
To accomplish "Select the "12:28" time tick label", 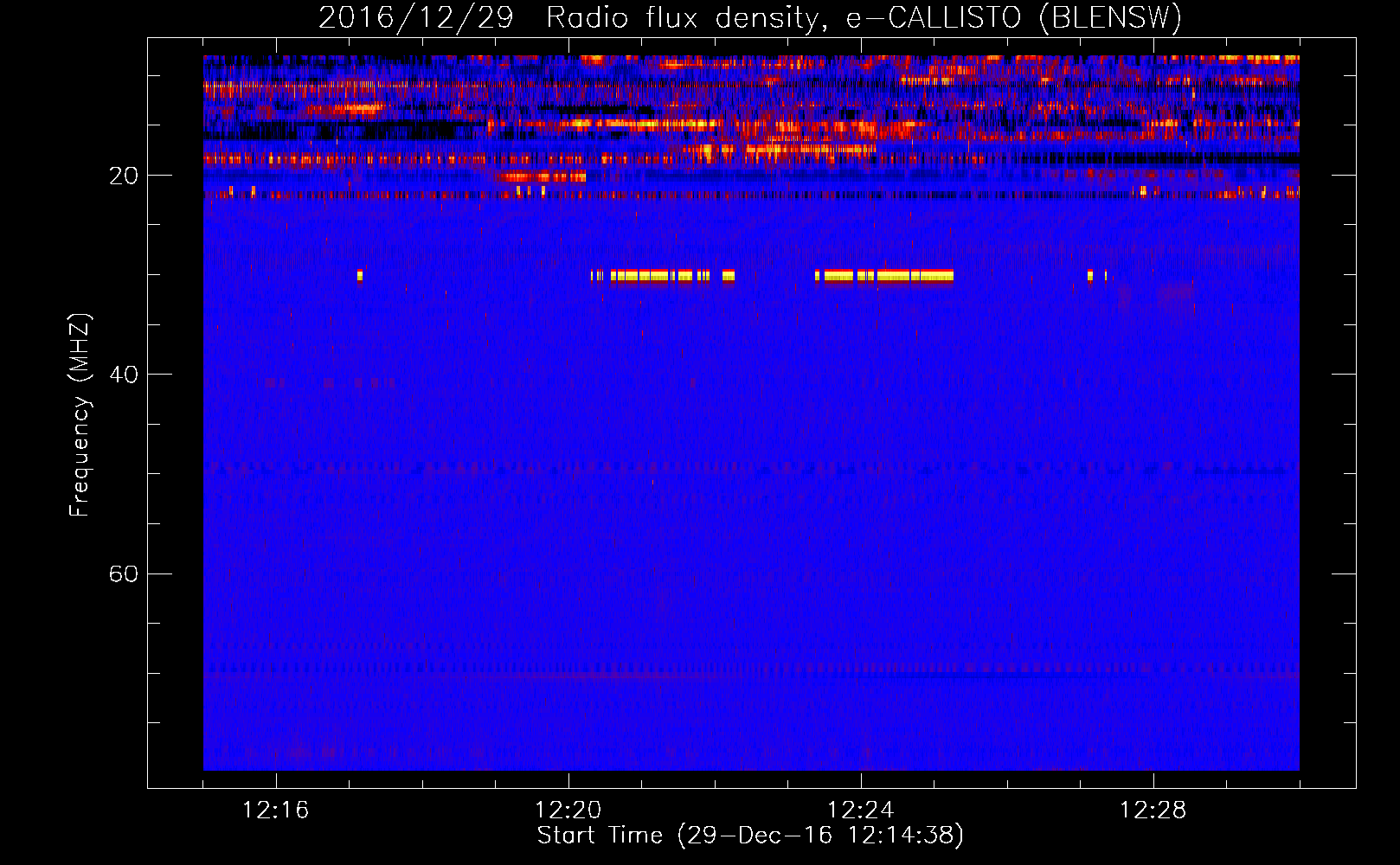I will 1153,811.
